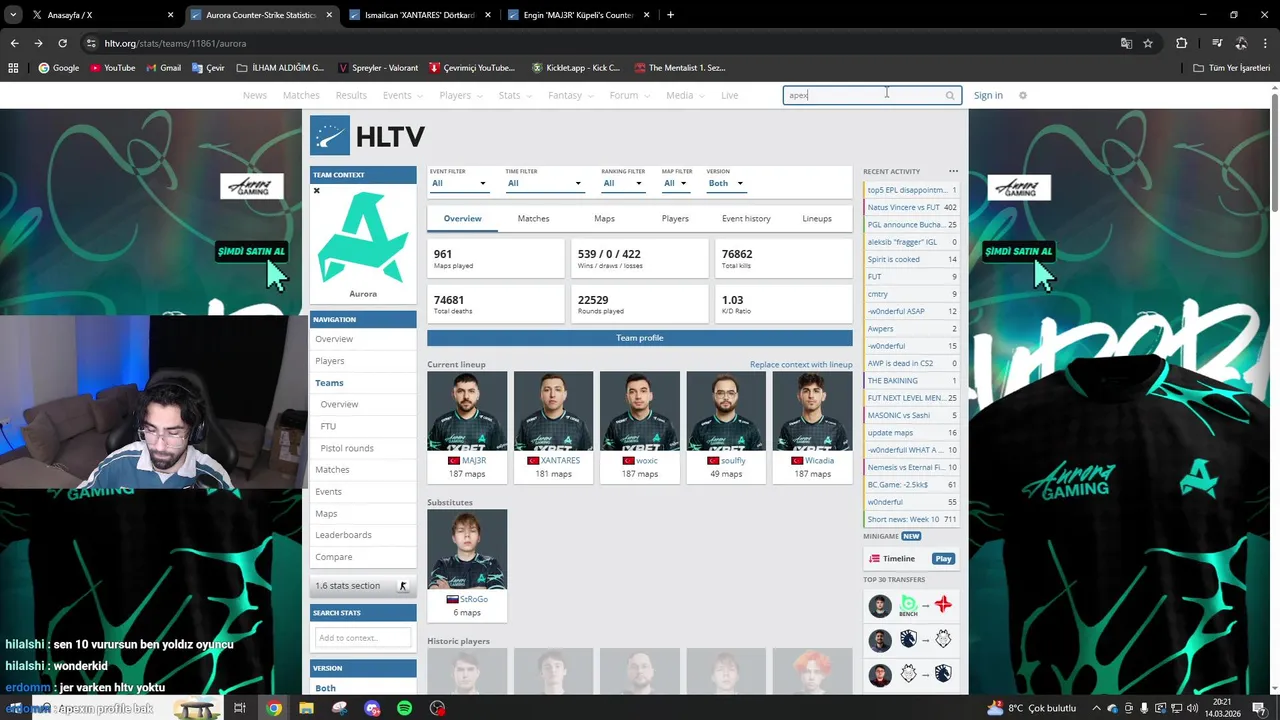Open Spotify from the taskbar
The image size is (1280, 720).
(x=404, y=708)
